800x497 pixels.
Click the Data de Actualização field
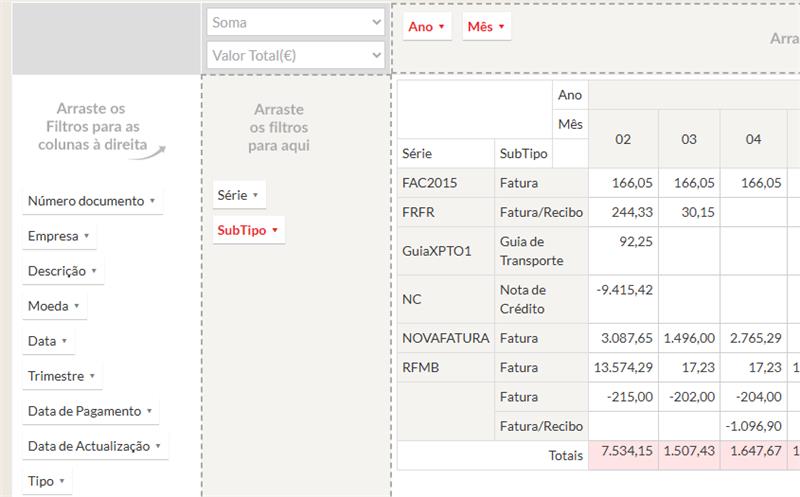[x=95, y=446]
